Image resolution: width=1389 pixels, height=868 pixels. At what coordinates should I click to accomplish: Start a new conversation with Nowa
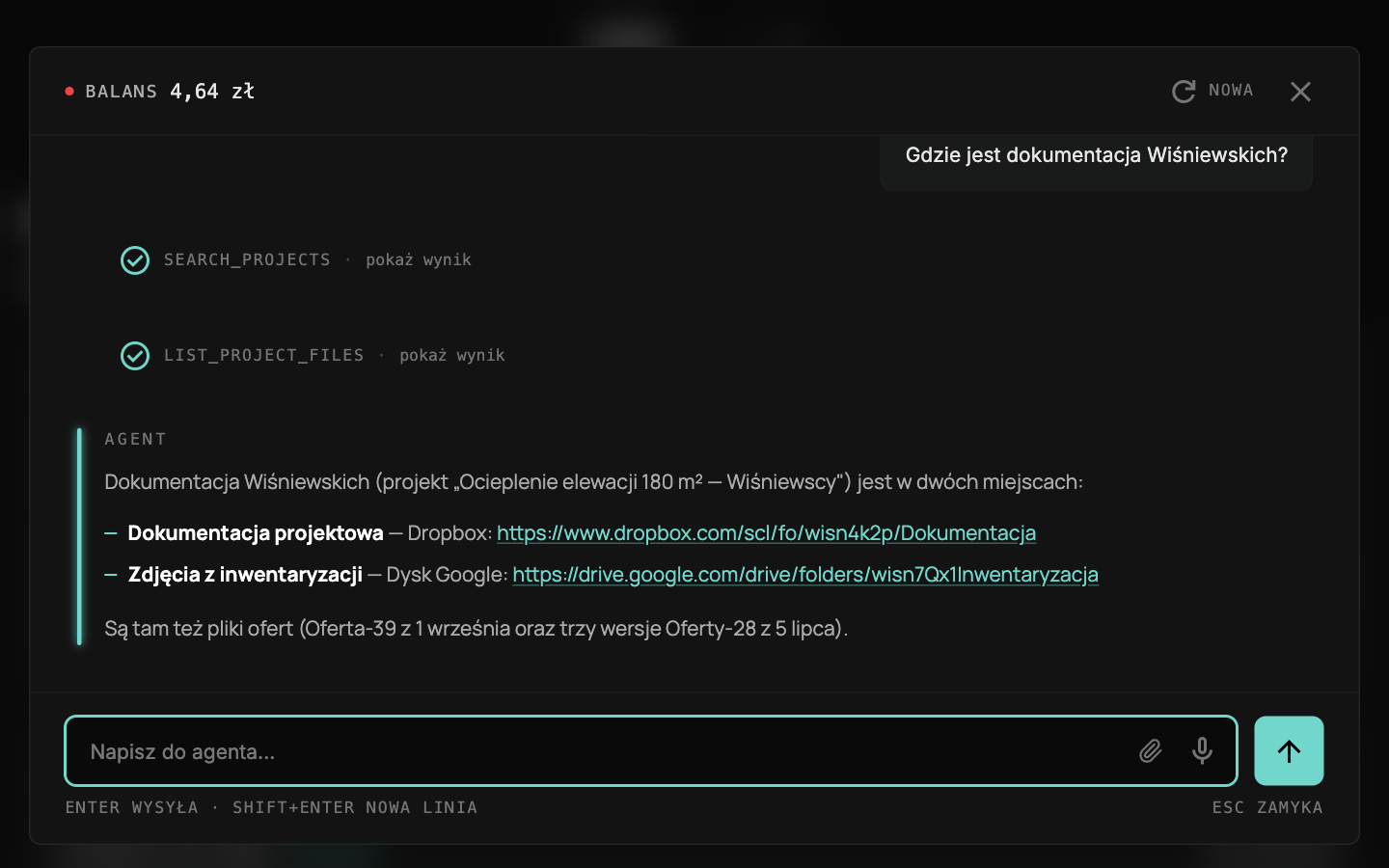pyautogui.click(x=1212, y=91)
